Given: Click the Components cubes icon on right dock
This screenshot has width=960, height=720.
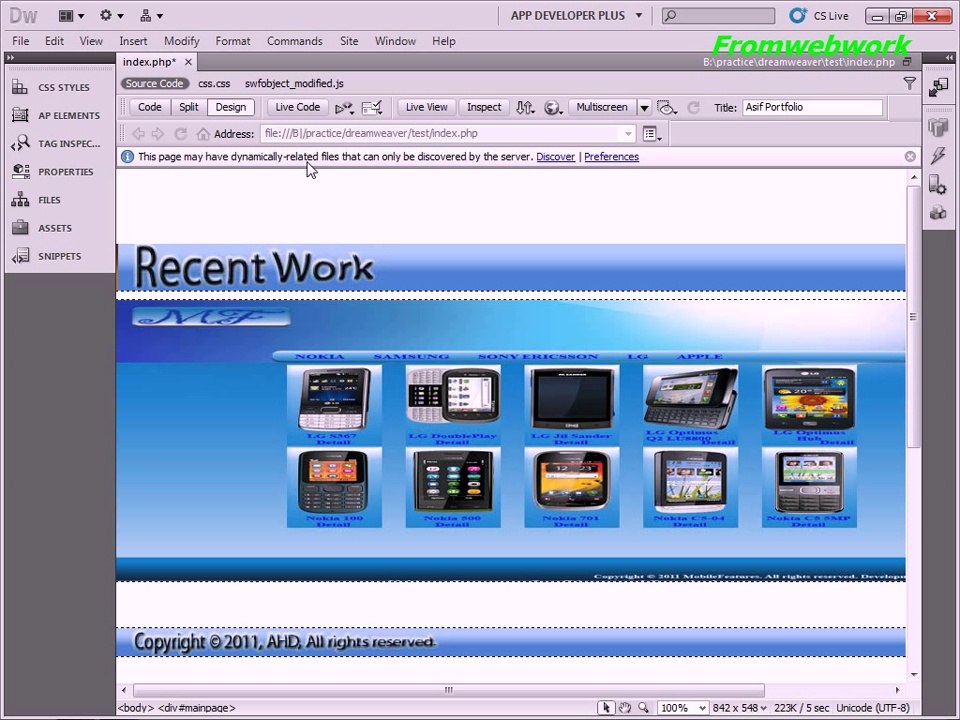Looking at the screenshot, I should (x=938, y=212).
